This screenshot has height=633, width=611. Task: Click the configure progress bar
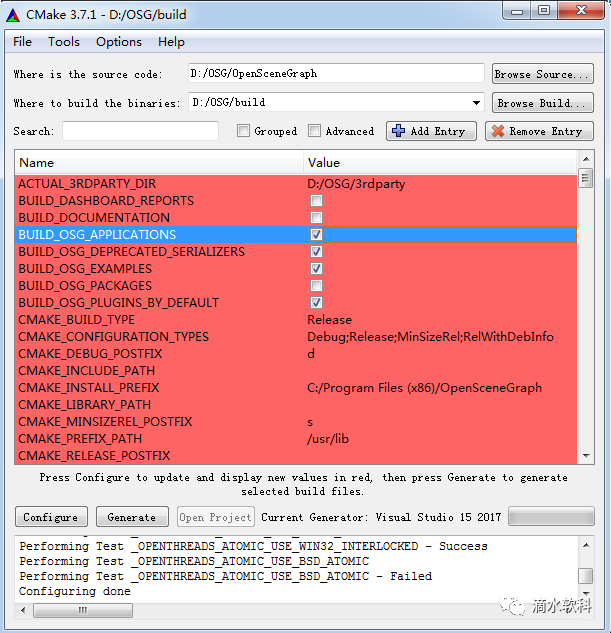pos(551,516)
